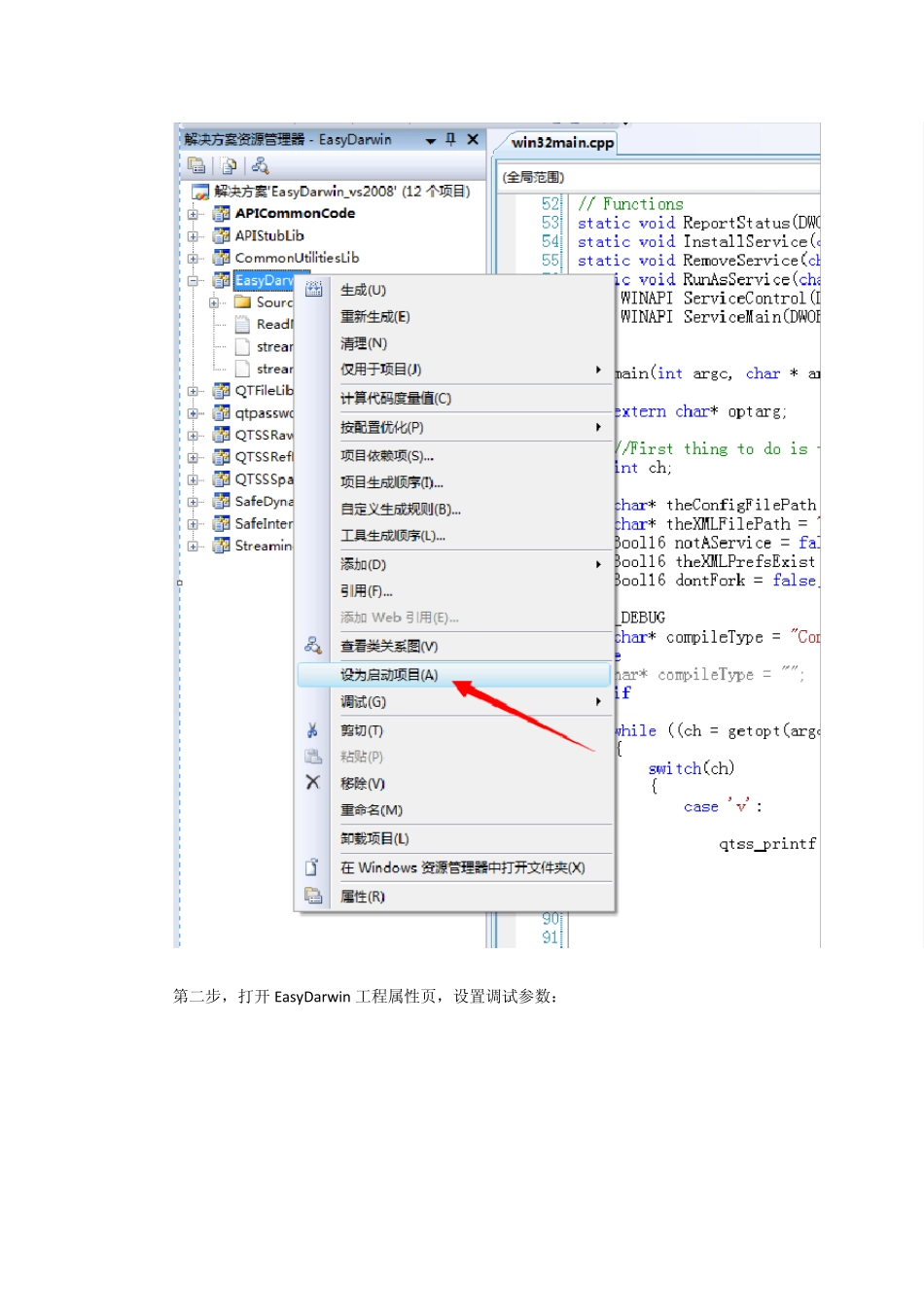Image resolution: width=924 pixels, height=1307 pixels.
Task: Choose 计算代码度量值(C) menu entry
Action: [455, 399]
